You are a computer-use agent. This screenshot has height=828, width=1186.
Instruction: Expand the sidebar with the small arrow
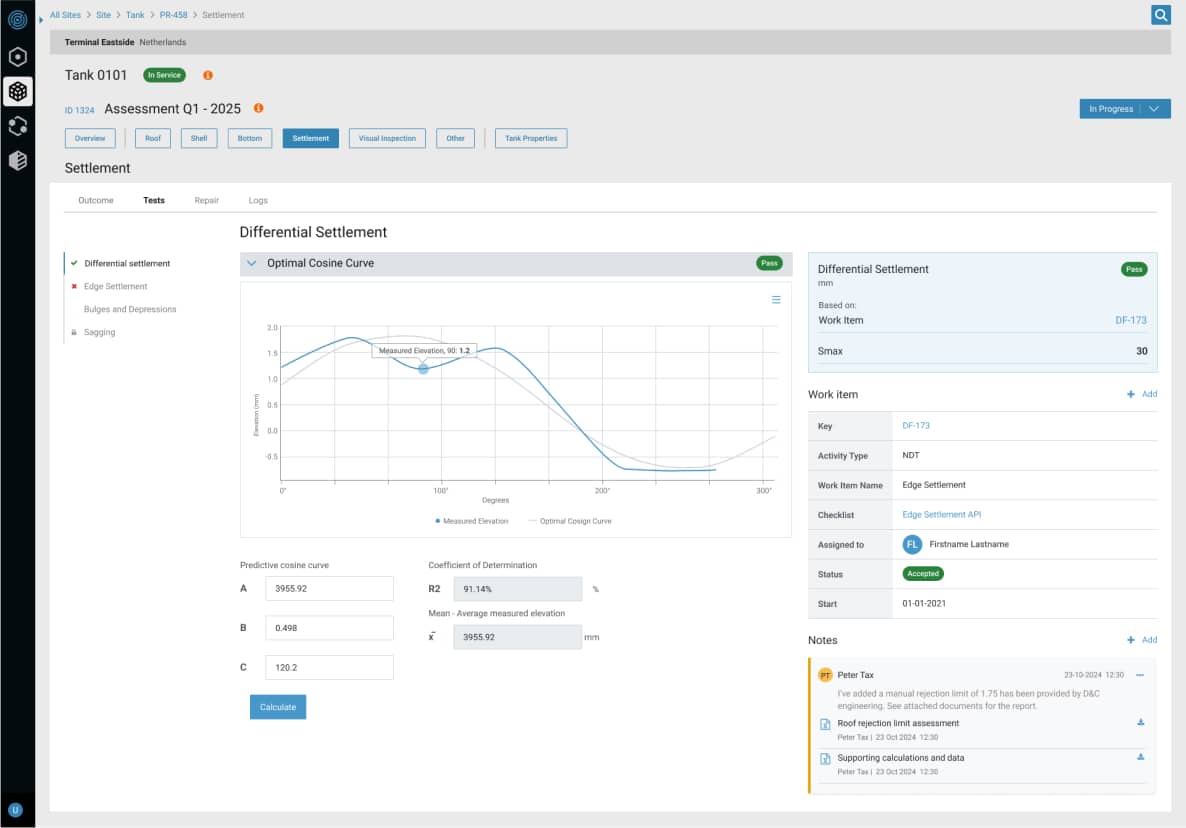pos(41,20)
